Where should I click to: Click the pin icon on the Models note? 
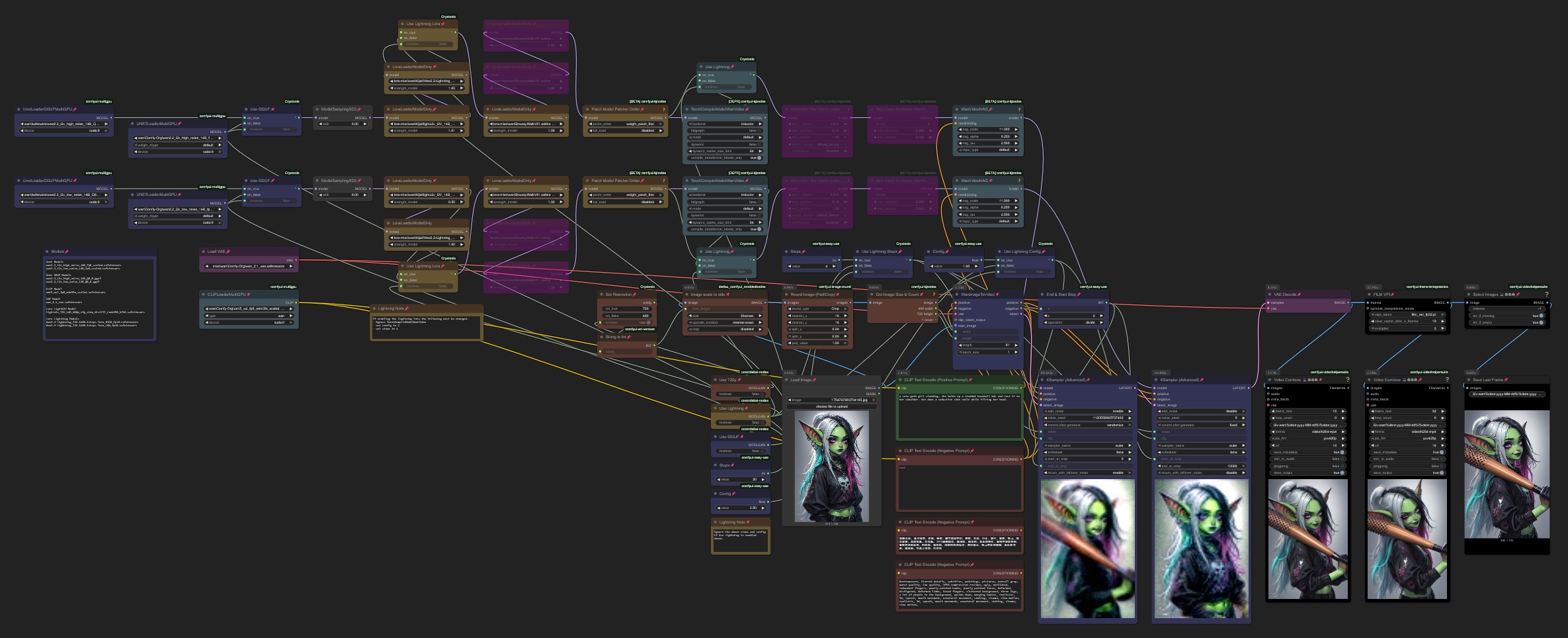pyautogui.click(x=67, y=251)
